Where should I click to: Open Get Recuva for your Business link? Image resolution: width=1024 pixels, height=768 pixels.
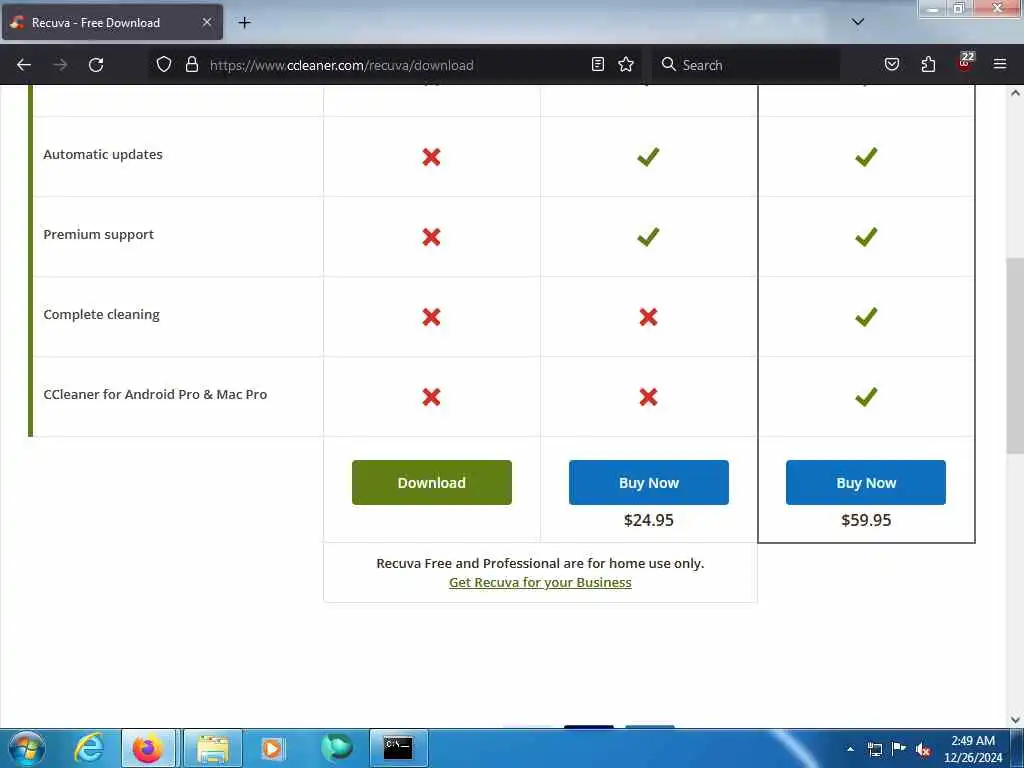pyautogui.click(x=540, y=583)
